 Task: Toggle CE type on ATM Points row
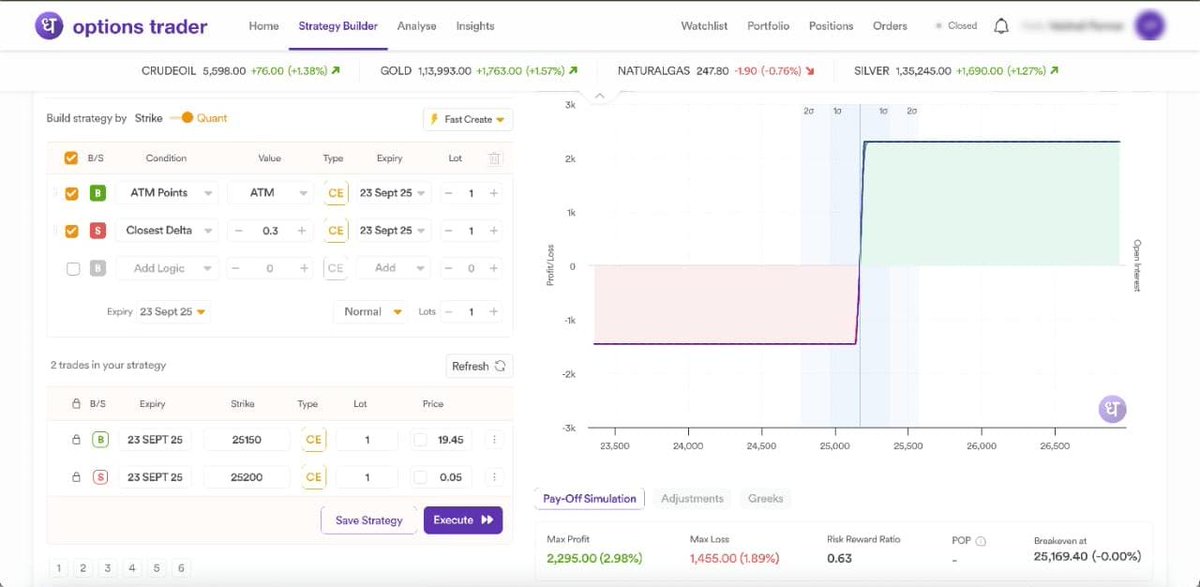click(336, 193)
